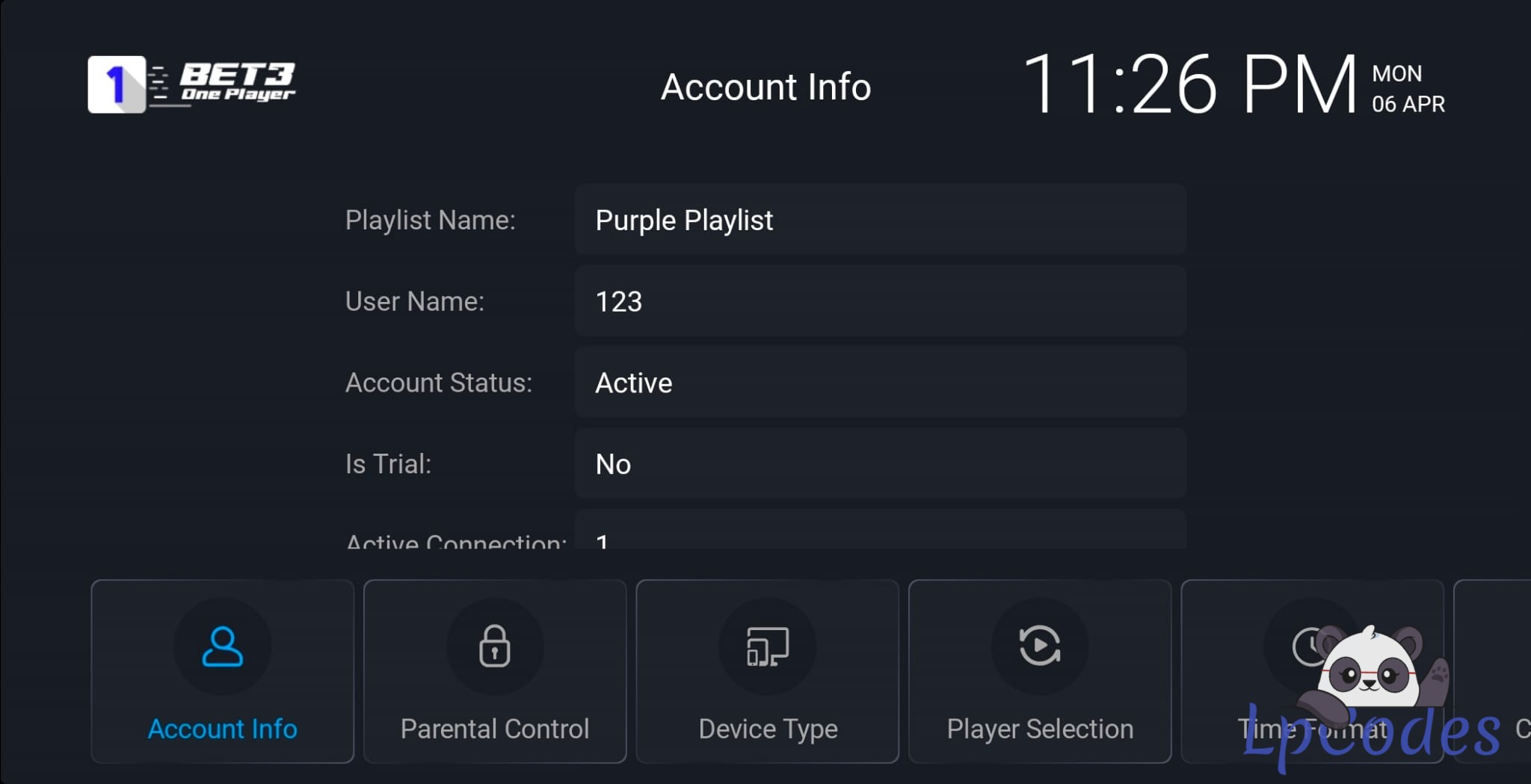Select the Active Connection value field
1531x784 pixels.
coord(880,534)
